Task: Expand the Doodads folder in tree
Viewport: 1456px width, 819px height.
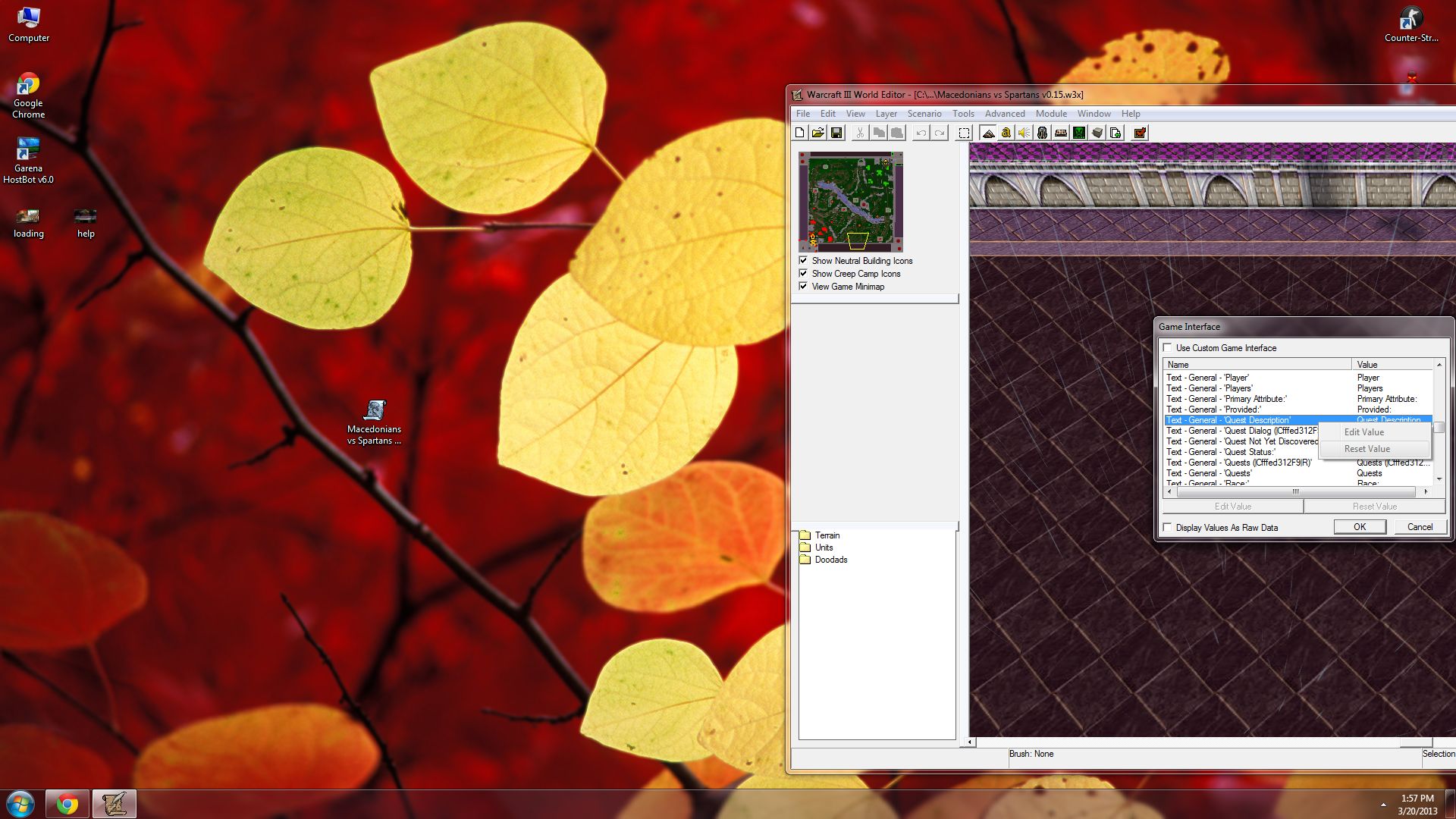Action: point(824,559)
